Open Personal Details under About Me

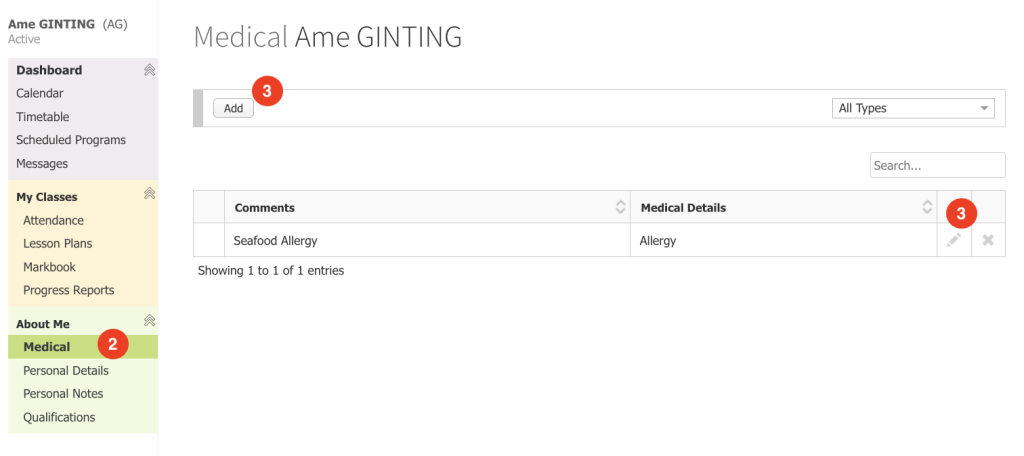66,370
